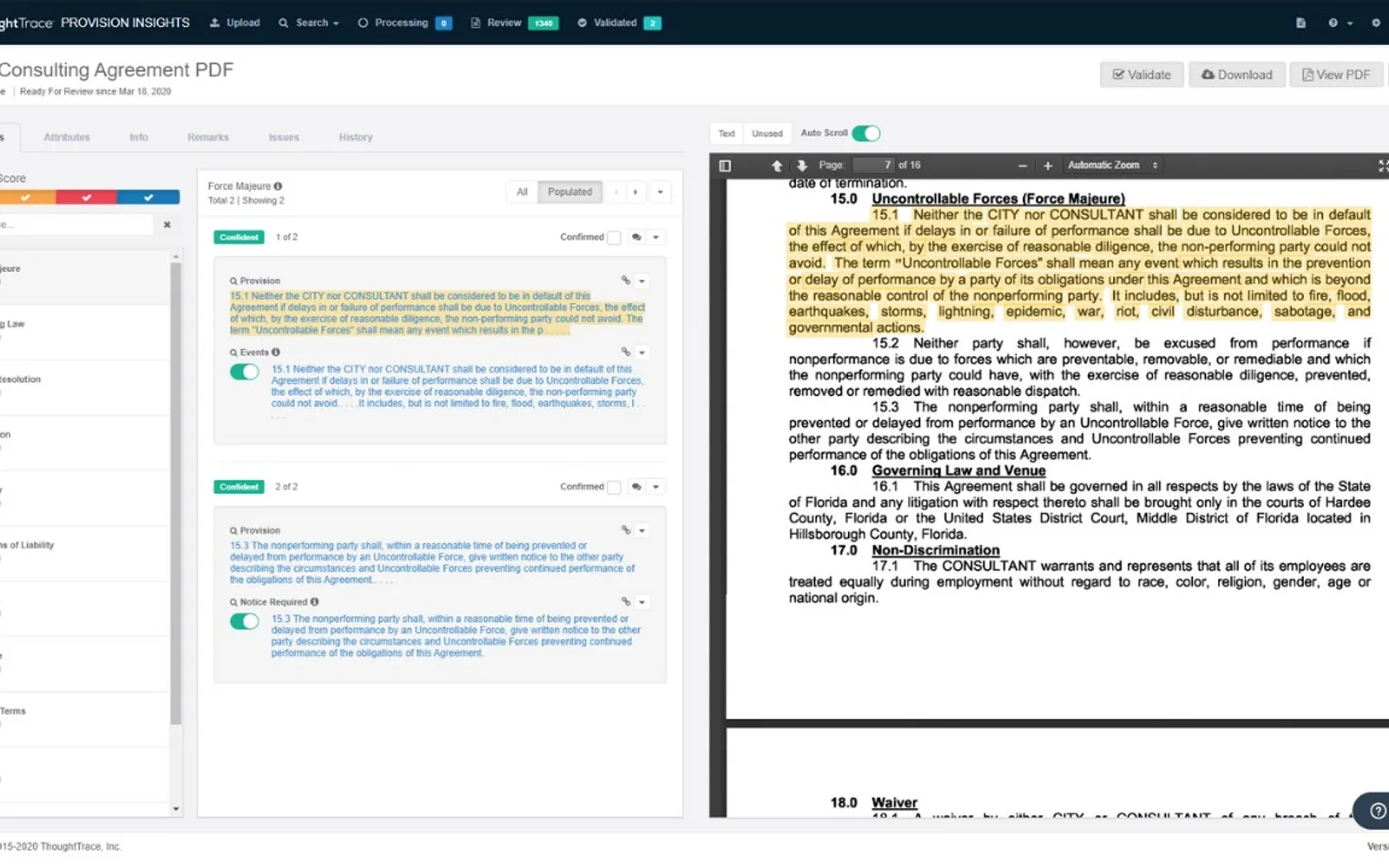Expand dropdown next to the Populated filter
This screenshot has height=868, width=1389.
pyautogui.click(x=660, y=192)
